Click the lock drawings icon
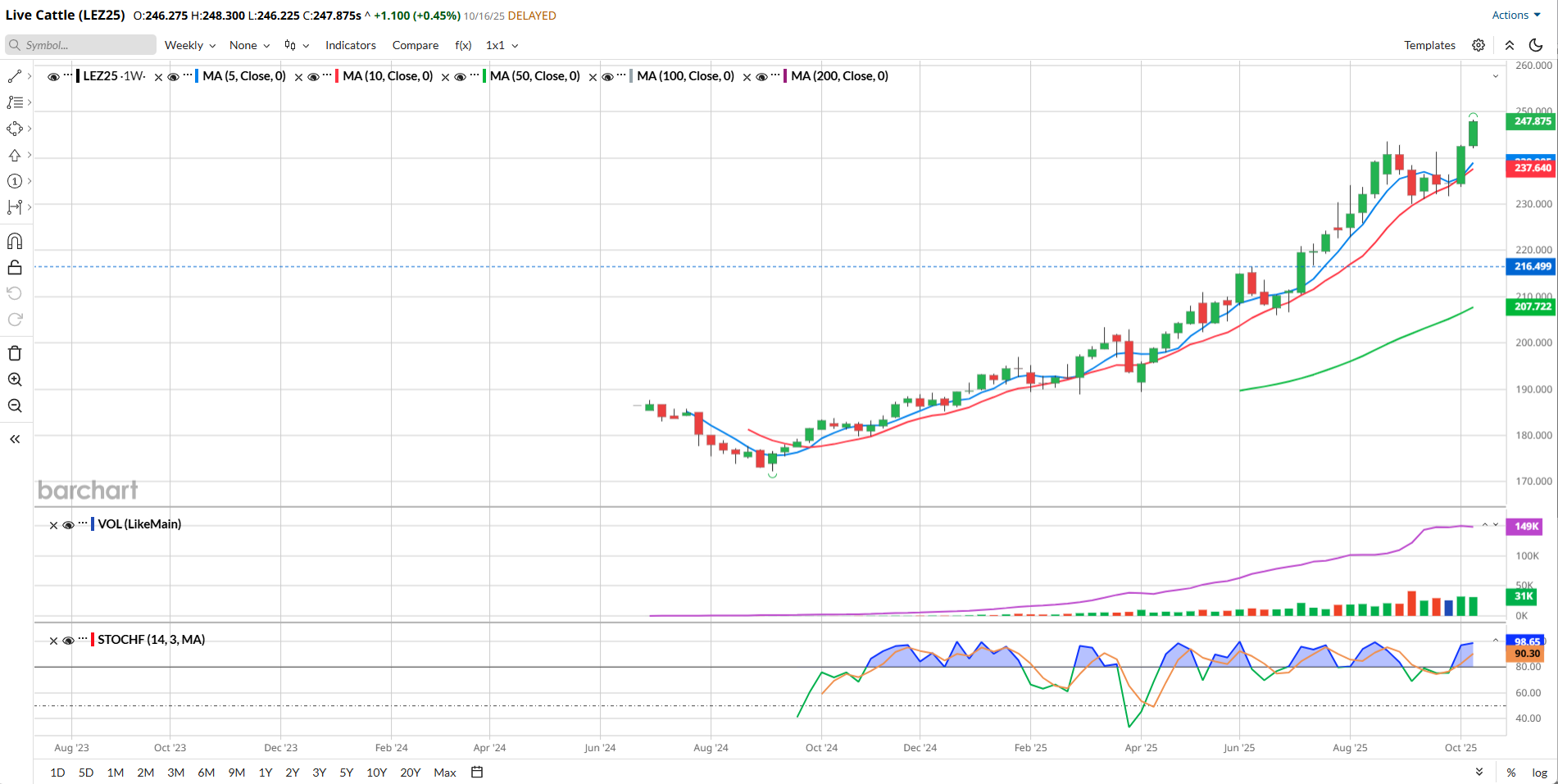This screenshot has height=784, width=1558. point(15,268)
